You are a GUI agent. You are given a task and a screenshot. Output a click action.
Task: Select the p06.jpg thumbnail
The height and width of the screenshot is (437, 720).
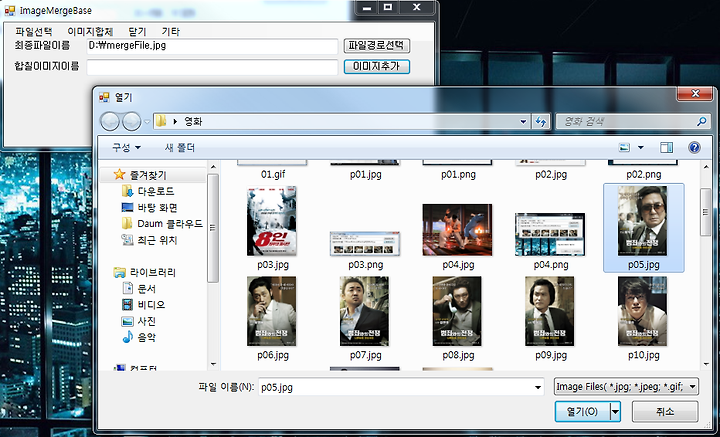[272, 311]
